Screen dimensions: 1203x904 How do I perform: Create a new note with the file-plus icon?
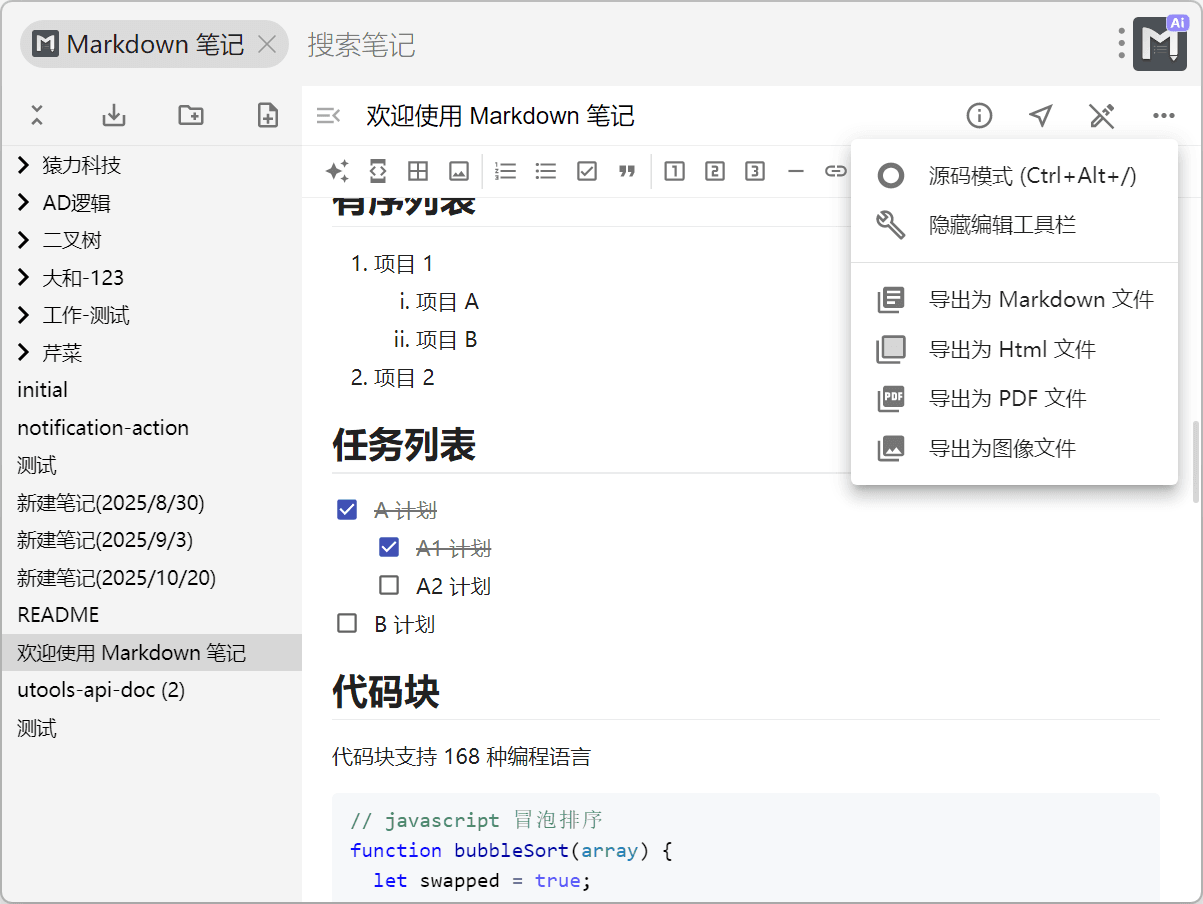[268, 115]
